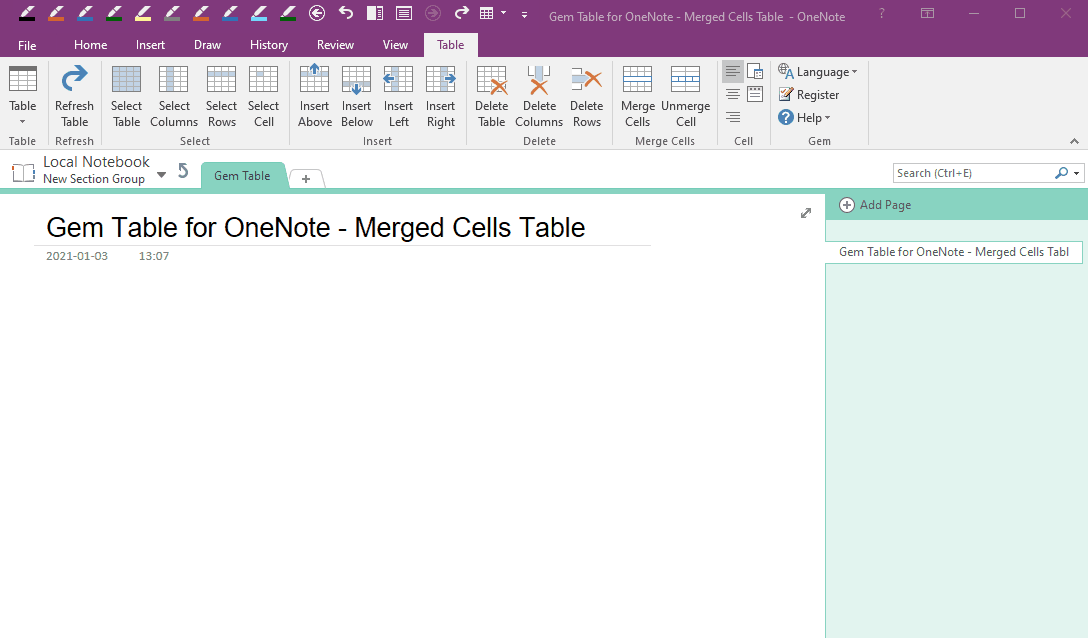Select the black pen in quick access toolbar
The image size is (1088, 638).
27,13
